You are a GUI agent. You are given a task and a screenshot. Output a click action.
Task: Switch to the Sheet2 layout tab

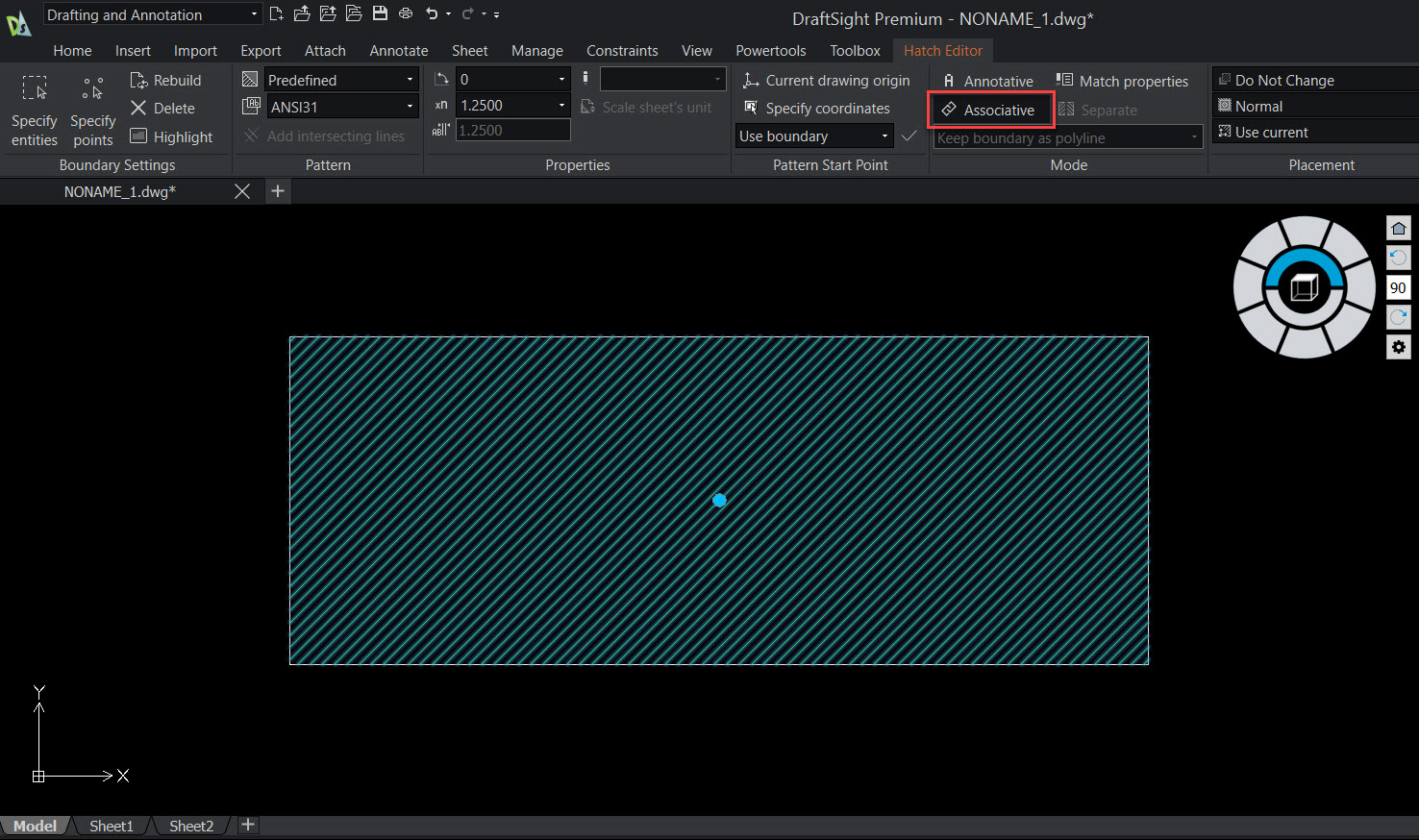190,826
